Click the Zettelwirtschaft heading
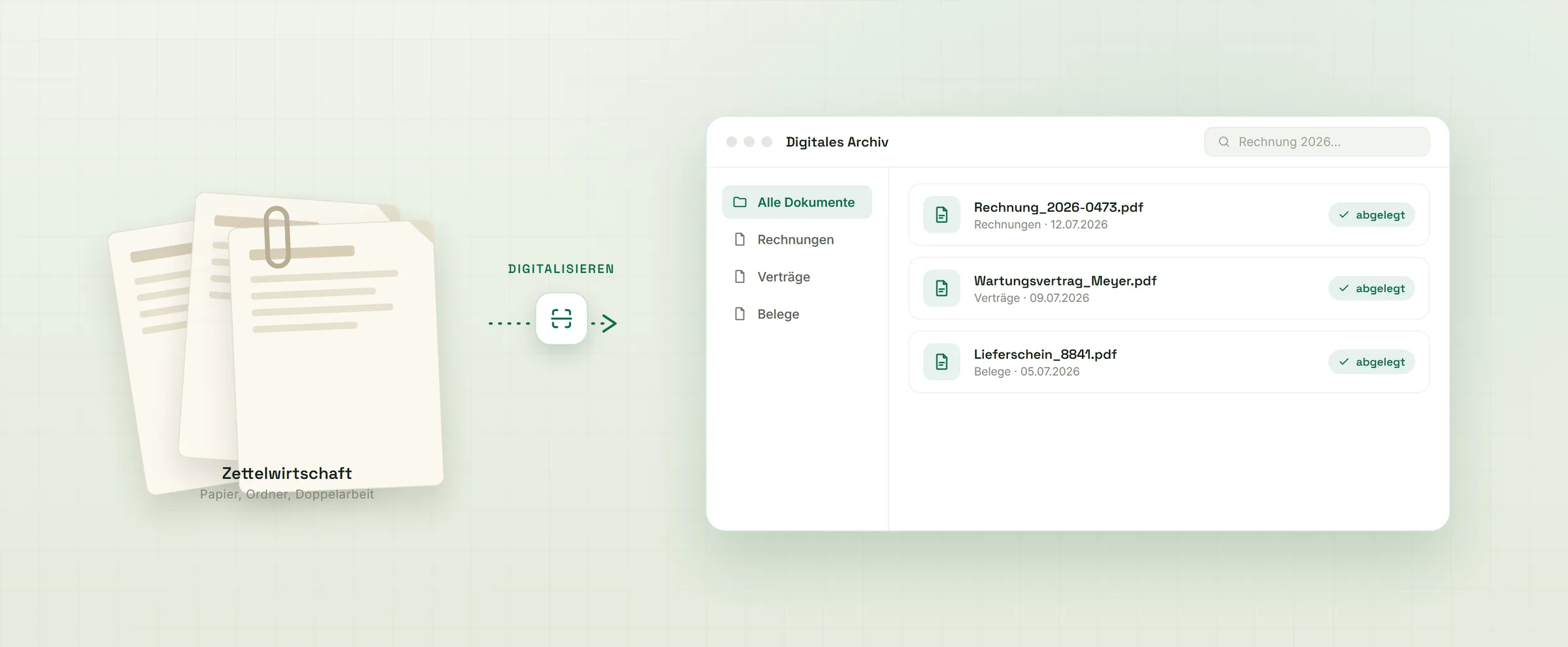 click(x=287, y=473)
